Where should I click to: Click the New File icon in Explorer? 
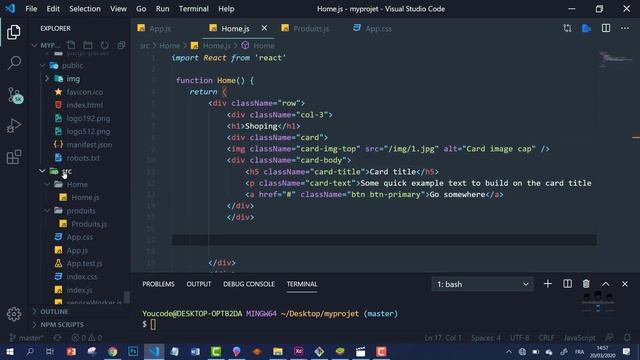coord(71,45)
